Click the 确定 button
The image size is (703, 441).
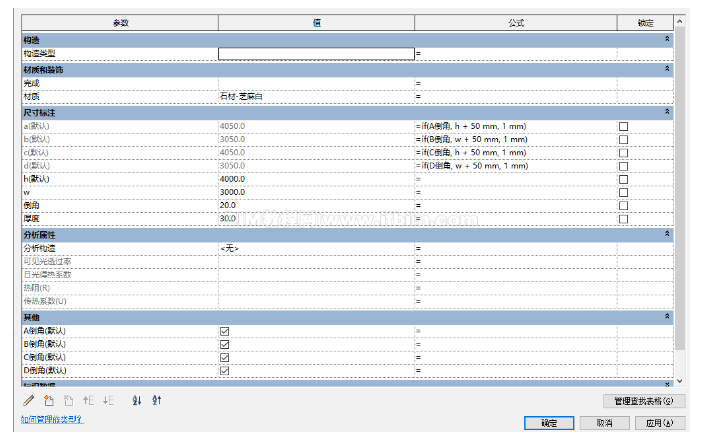[x=549, y=423]
